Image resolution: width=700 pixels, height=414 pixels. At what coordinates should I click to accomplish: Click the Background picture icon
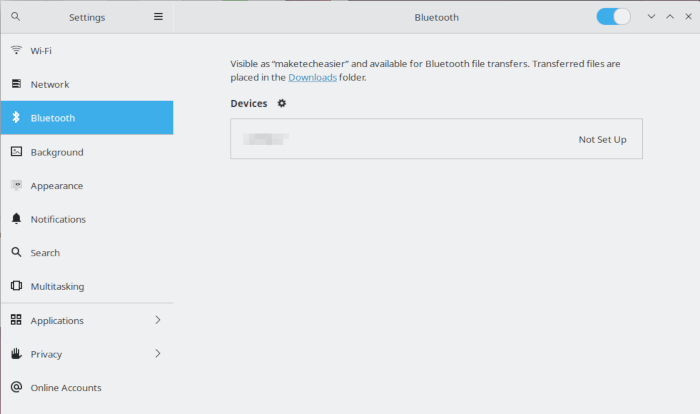[16, 151]
